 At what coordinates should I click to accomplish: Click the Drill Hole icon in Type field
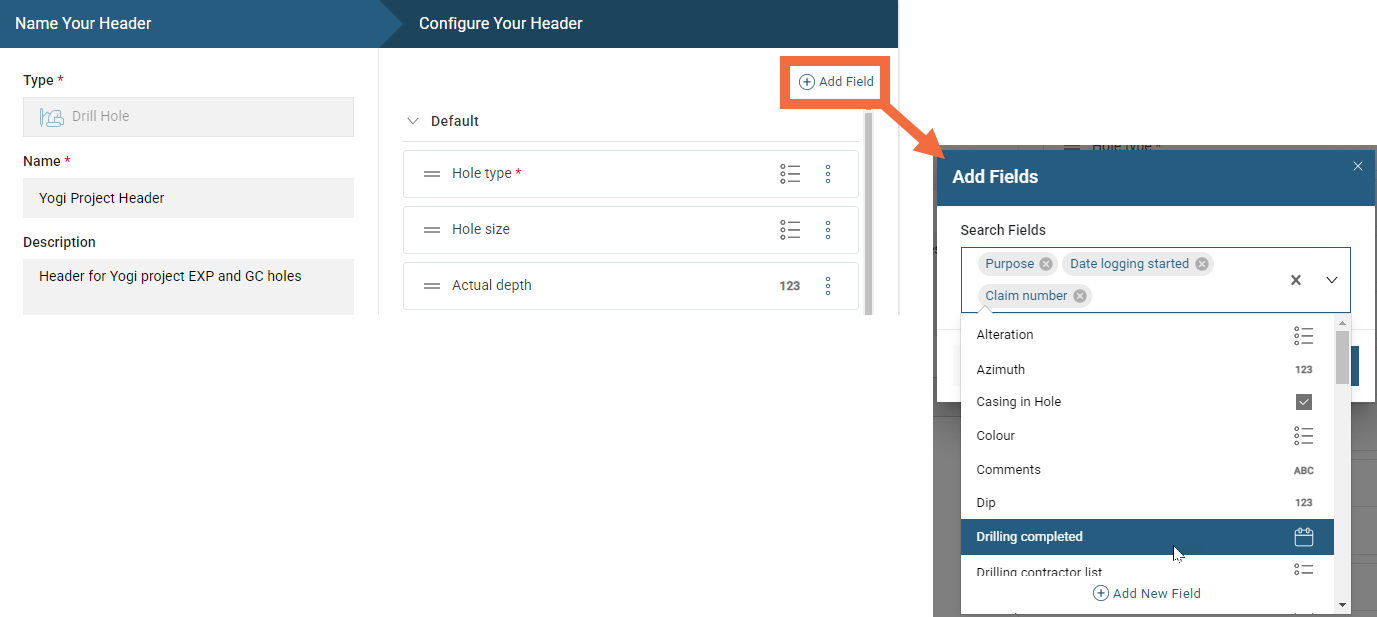[52, 117]
